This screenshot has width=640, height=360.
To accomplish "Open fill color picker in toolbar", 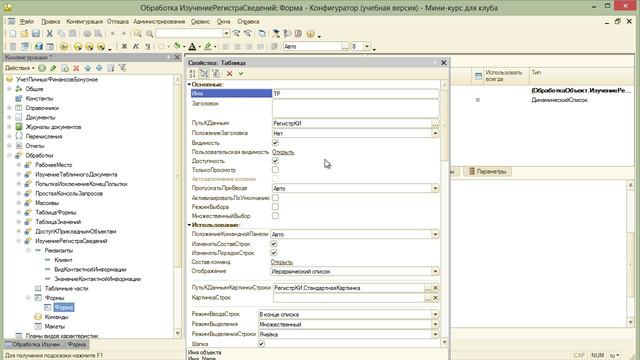I will click(x=177, y=47).
